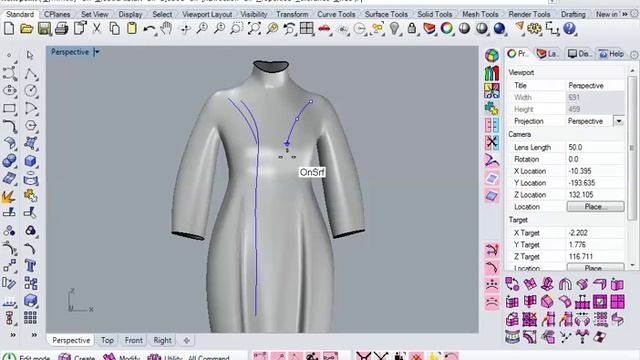Viewport: 640px width, 360px height.
Task: Click the Copy to clipboard icon
Action: point(114,29)
